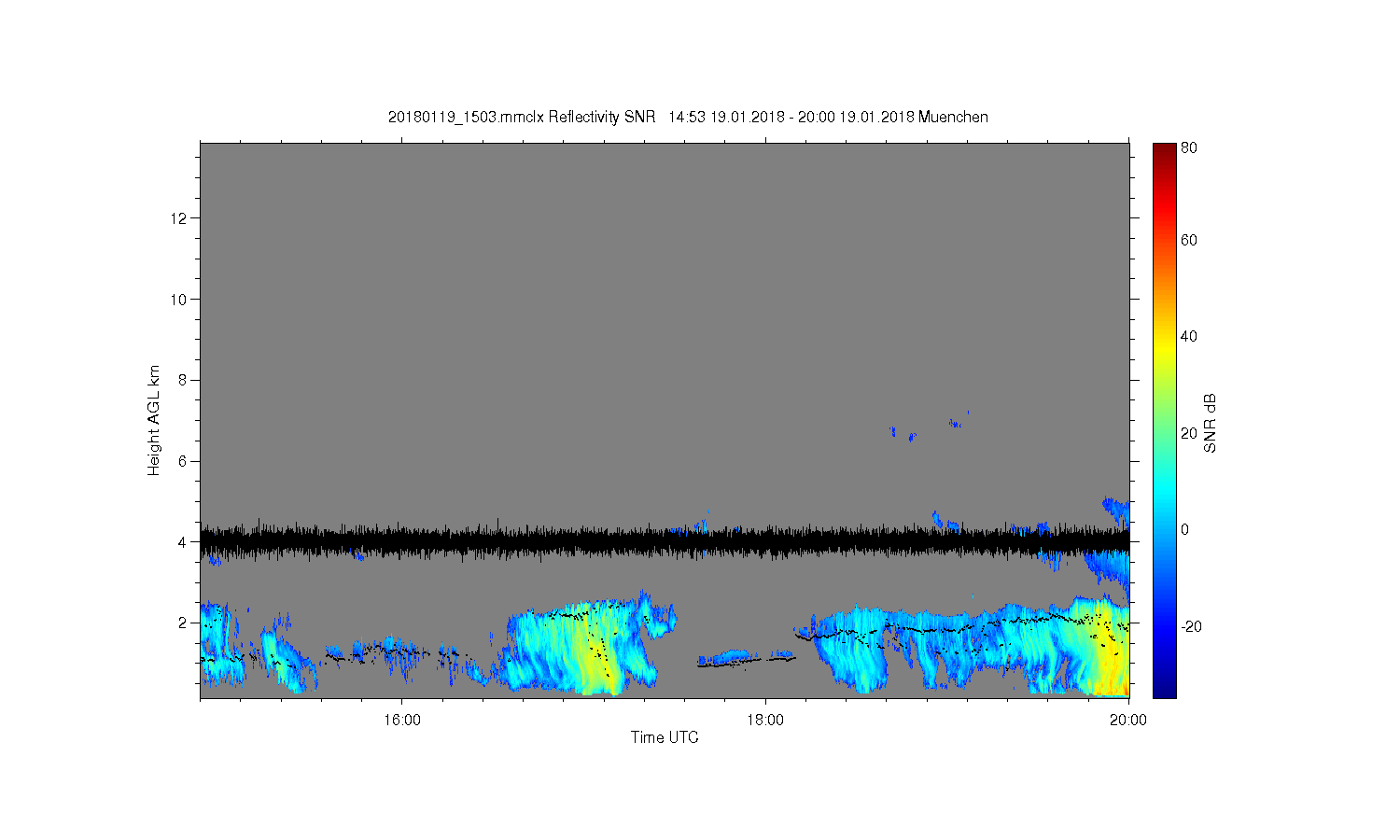Screen dimensions: 1400x840
Task: Click the colorbar value '40'
Action: point(1189,337)
